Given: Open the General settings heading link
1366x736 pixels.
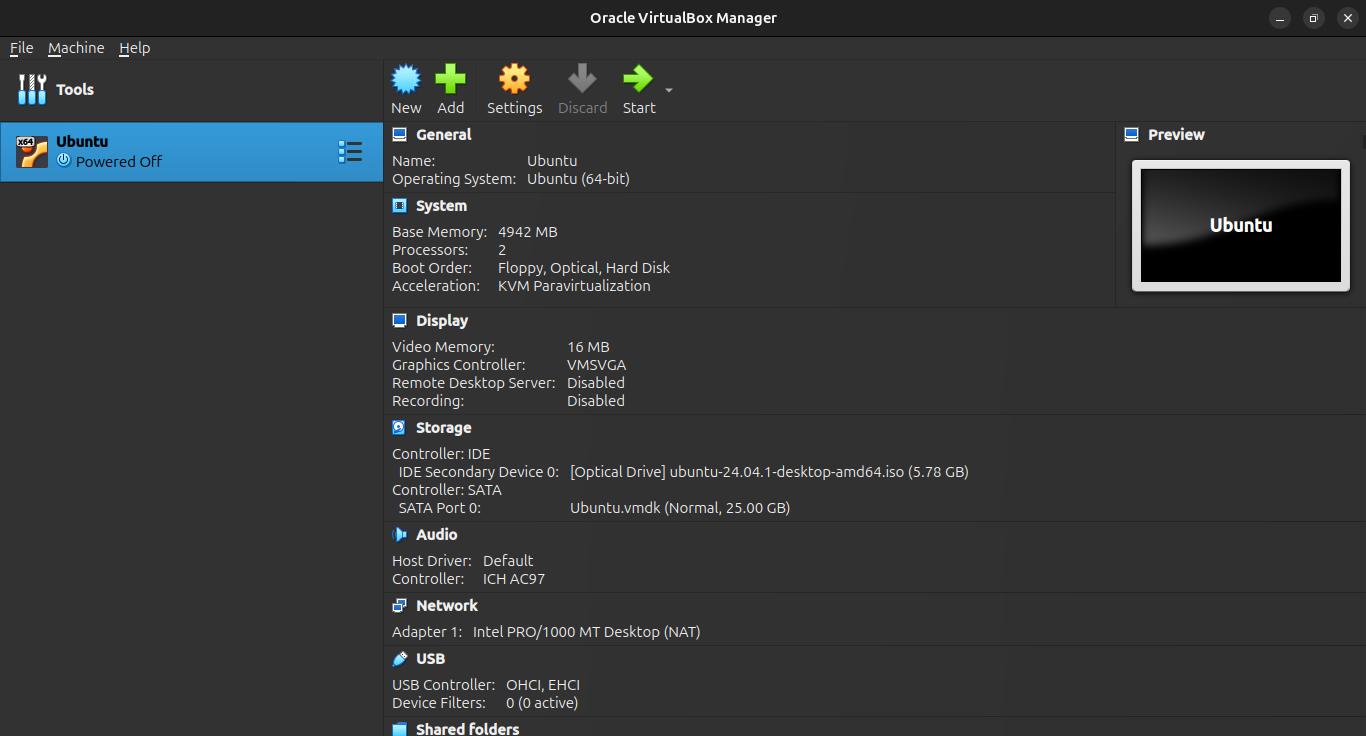Looking at the screenshot, I should [444, 135].
